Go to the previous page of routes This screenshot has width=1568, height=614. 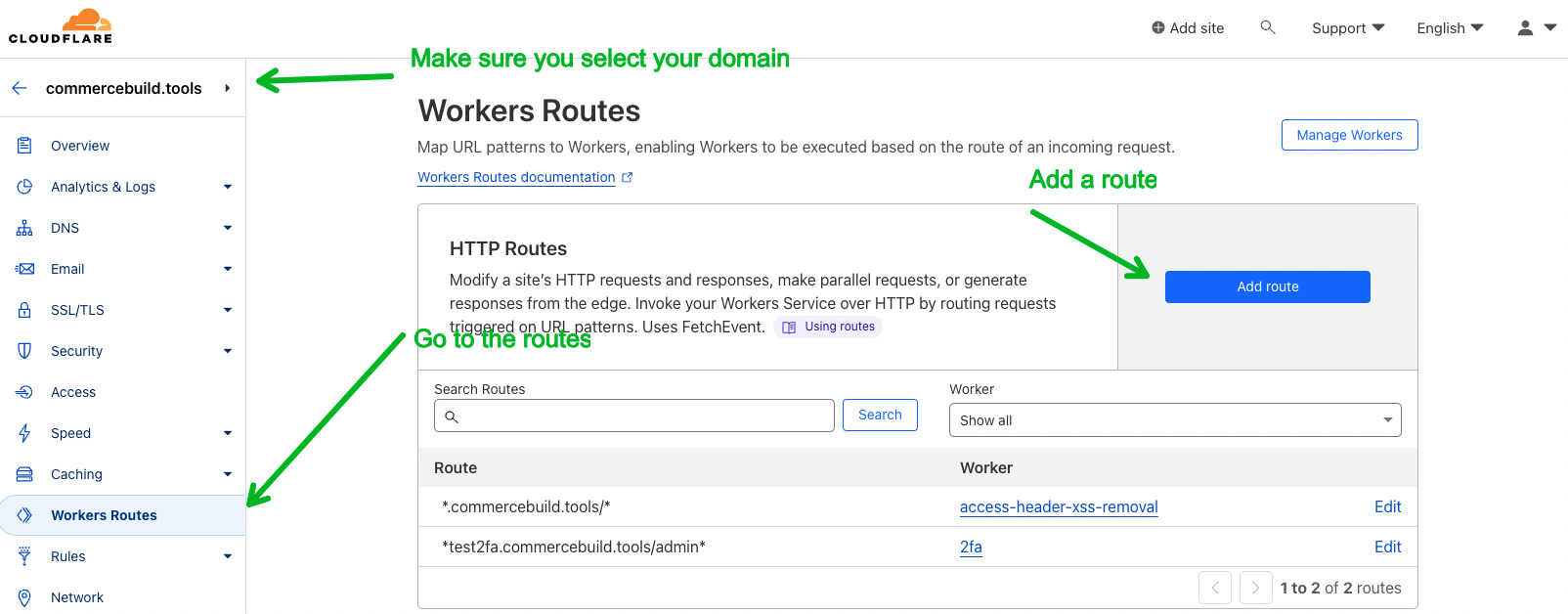pyautogui.click(x=1215, y=588)
